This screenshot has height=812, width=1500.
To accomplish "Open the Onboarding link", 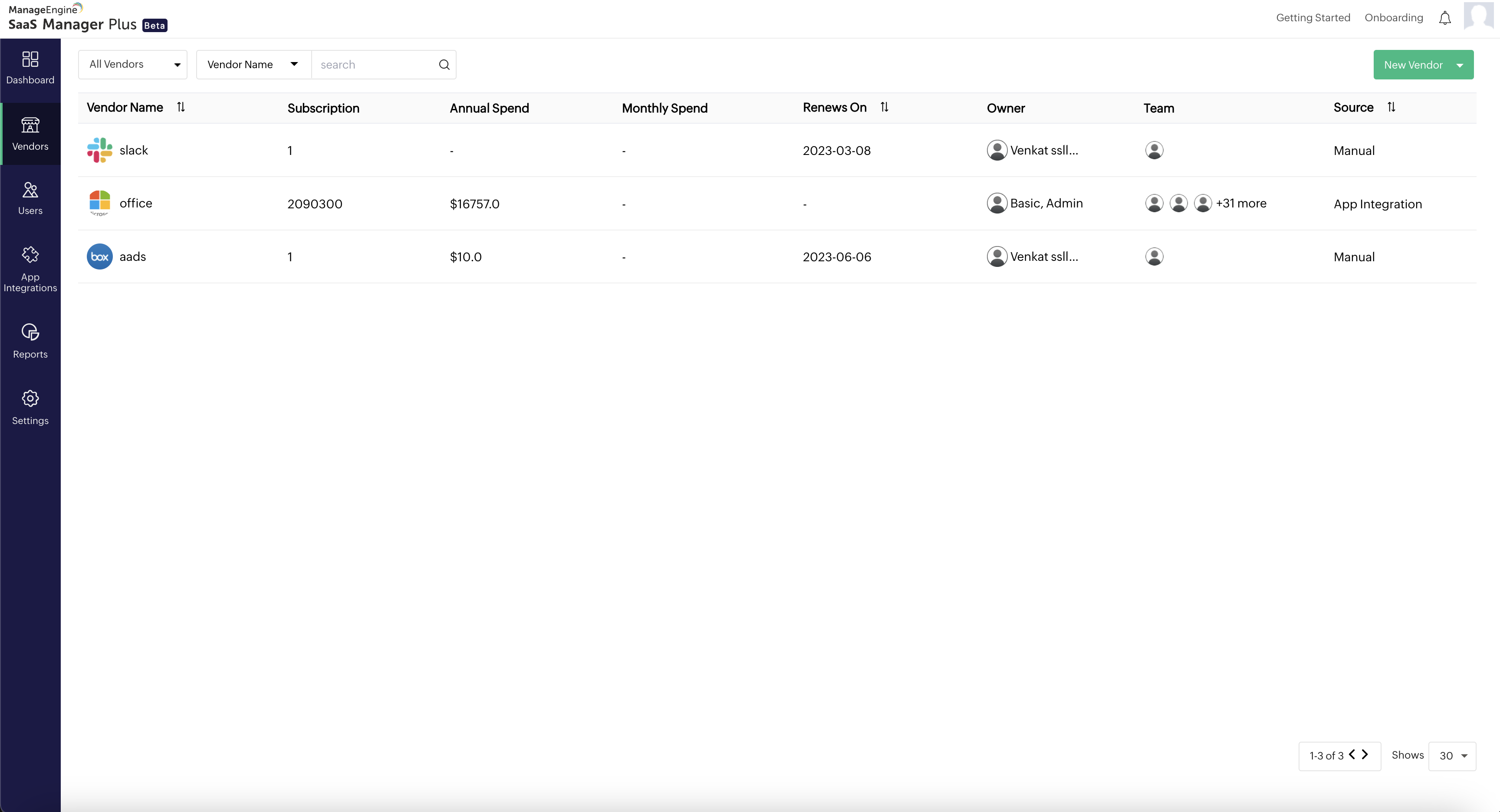I will (1393, 18).
